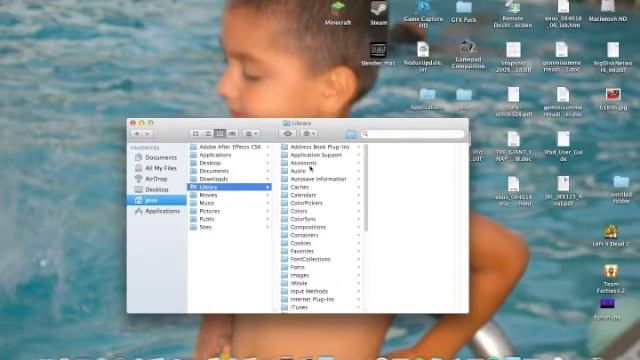Open Address Book Plug-Ins folder
Screen dimensions: 640x360
(321, 147)
